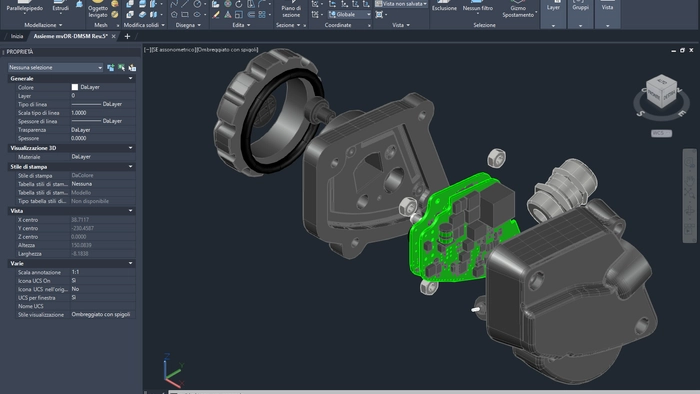Viewport: 700px width, 394px height.
Task: Click the viewport minus control label
Action: [147, 50]
